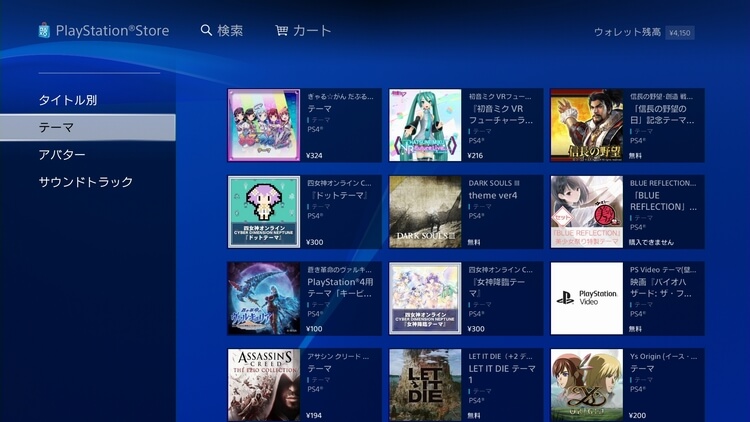Click the ¥324 price
The width and height of the screenshot is (750, 422).
pyautogui.click(x=314, y=155)
